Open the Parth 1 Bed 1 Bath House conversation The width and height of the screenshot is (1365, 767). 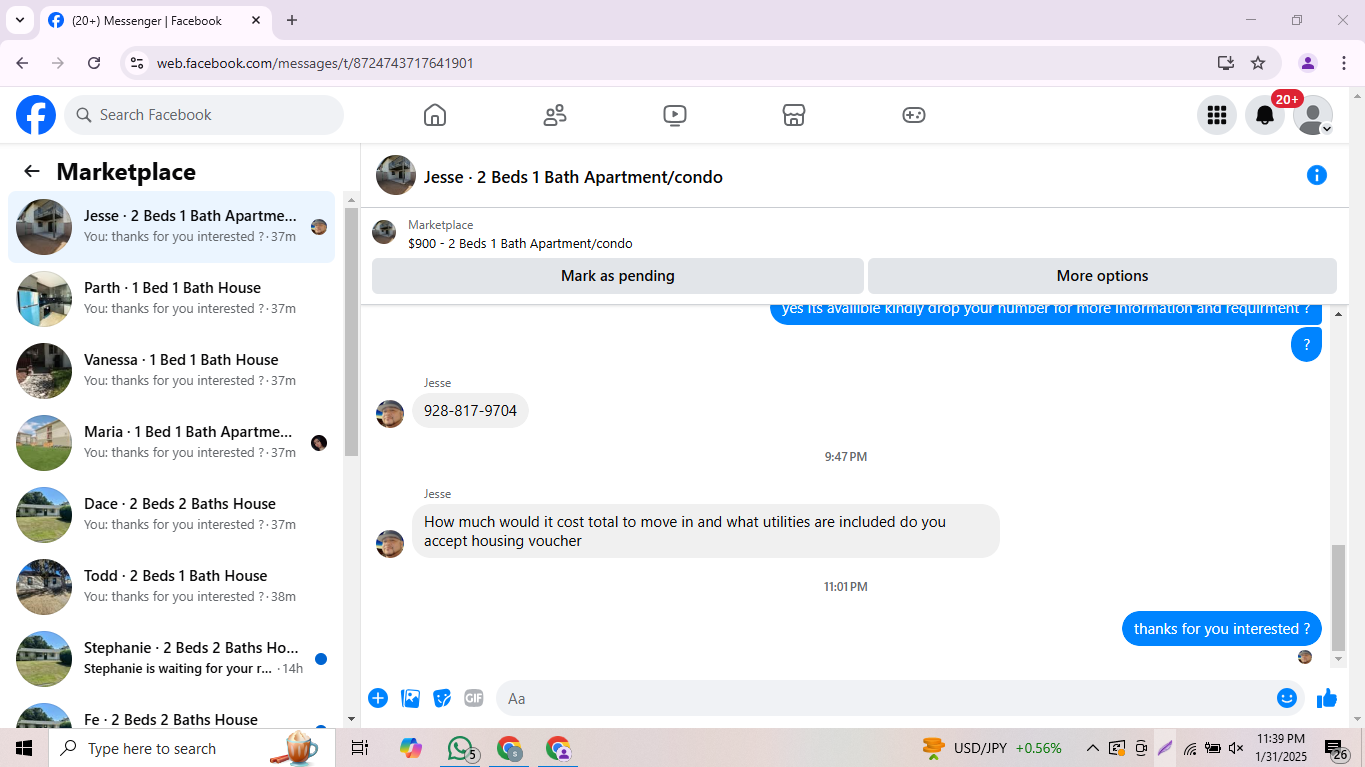(171, 299)
